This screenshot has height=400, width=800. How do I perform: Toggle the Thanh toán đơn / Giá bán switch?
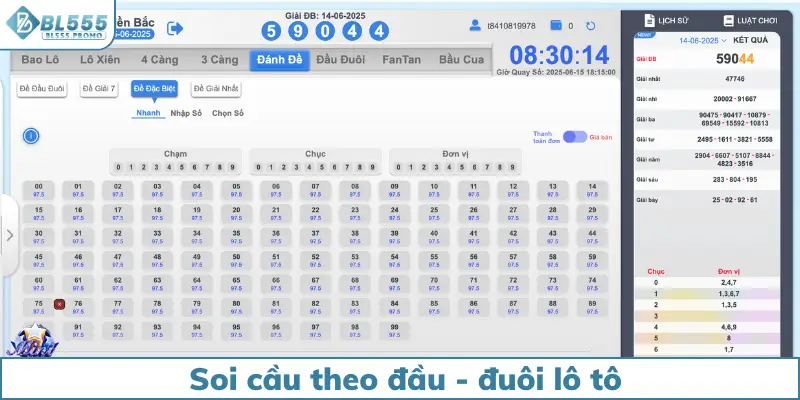tap(574, 137)
